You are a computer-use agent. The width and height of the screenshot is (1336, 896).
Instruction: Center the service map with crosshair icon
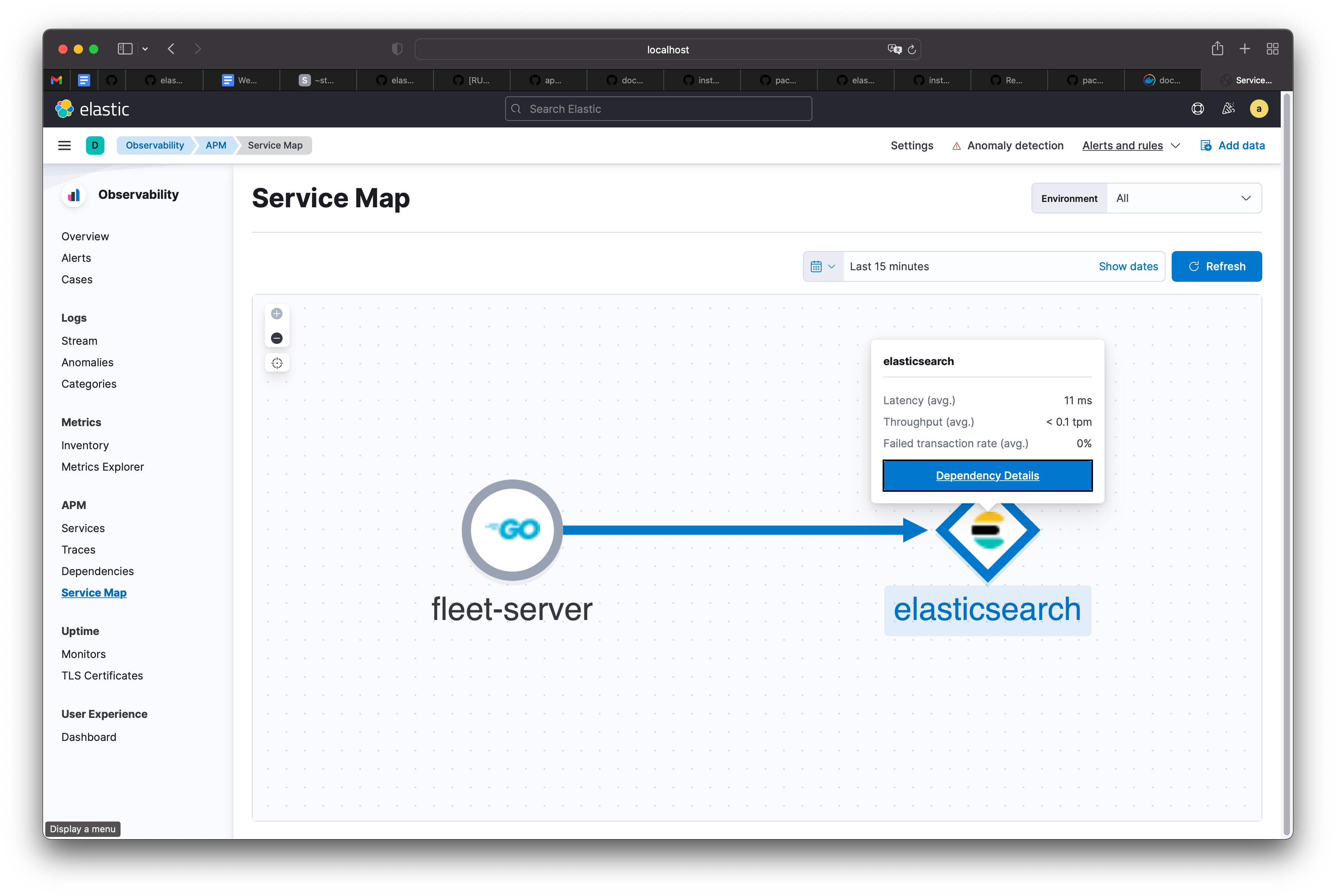(x=277, y=364)
